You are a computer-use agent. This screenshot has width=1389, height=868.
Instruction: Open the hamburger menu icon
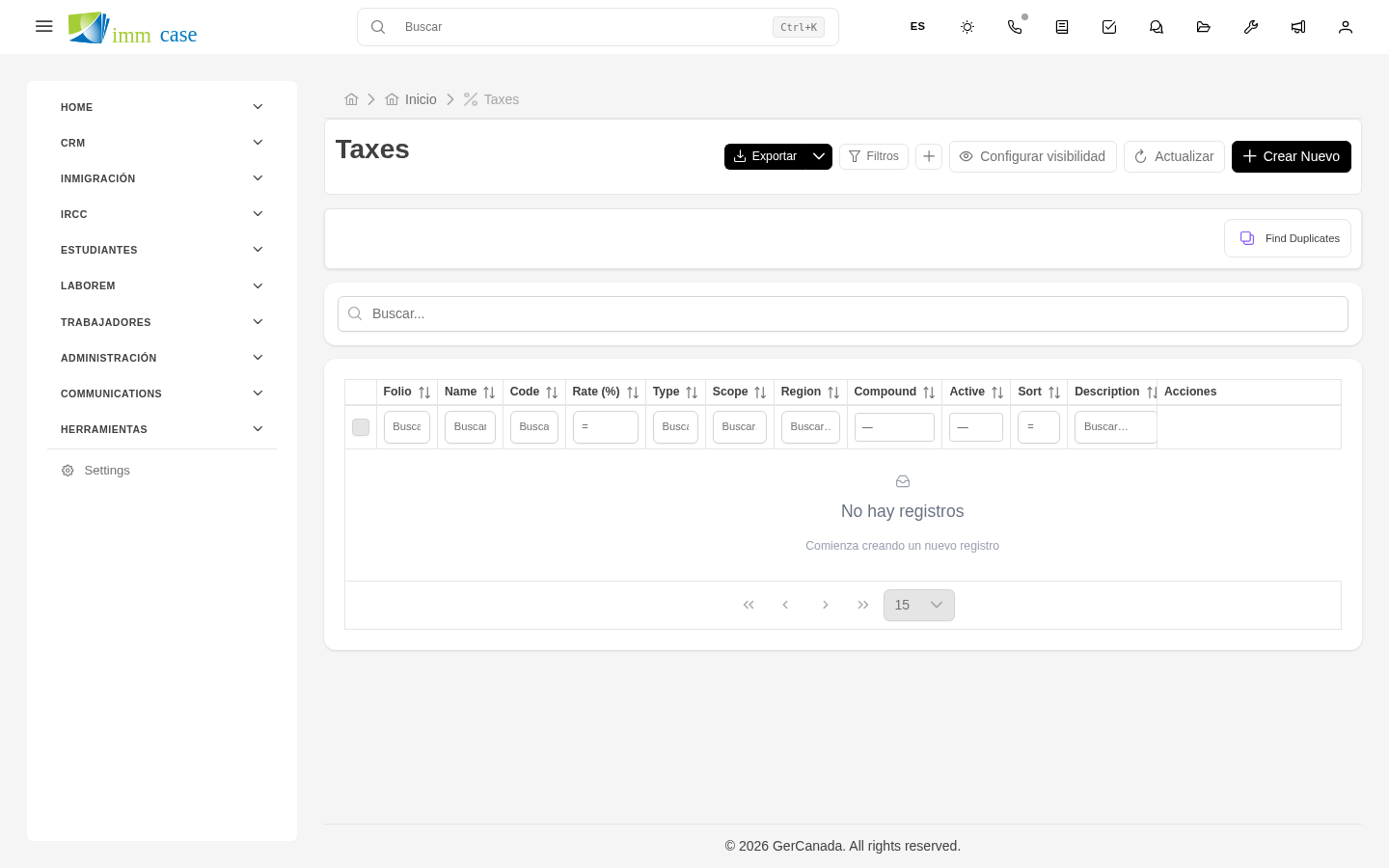coord(43,26)
